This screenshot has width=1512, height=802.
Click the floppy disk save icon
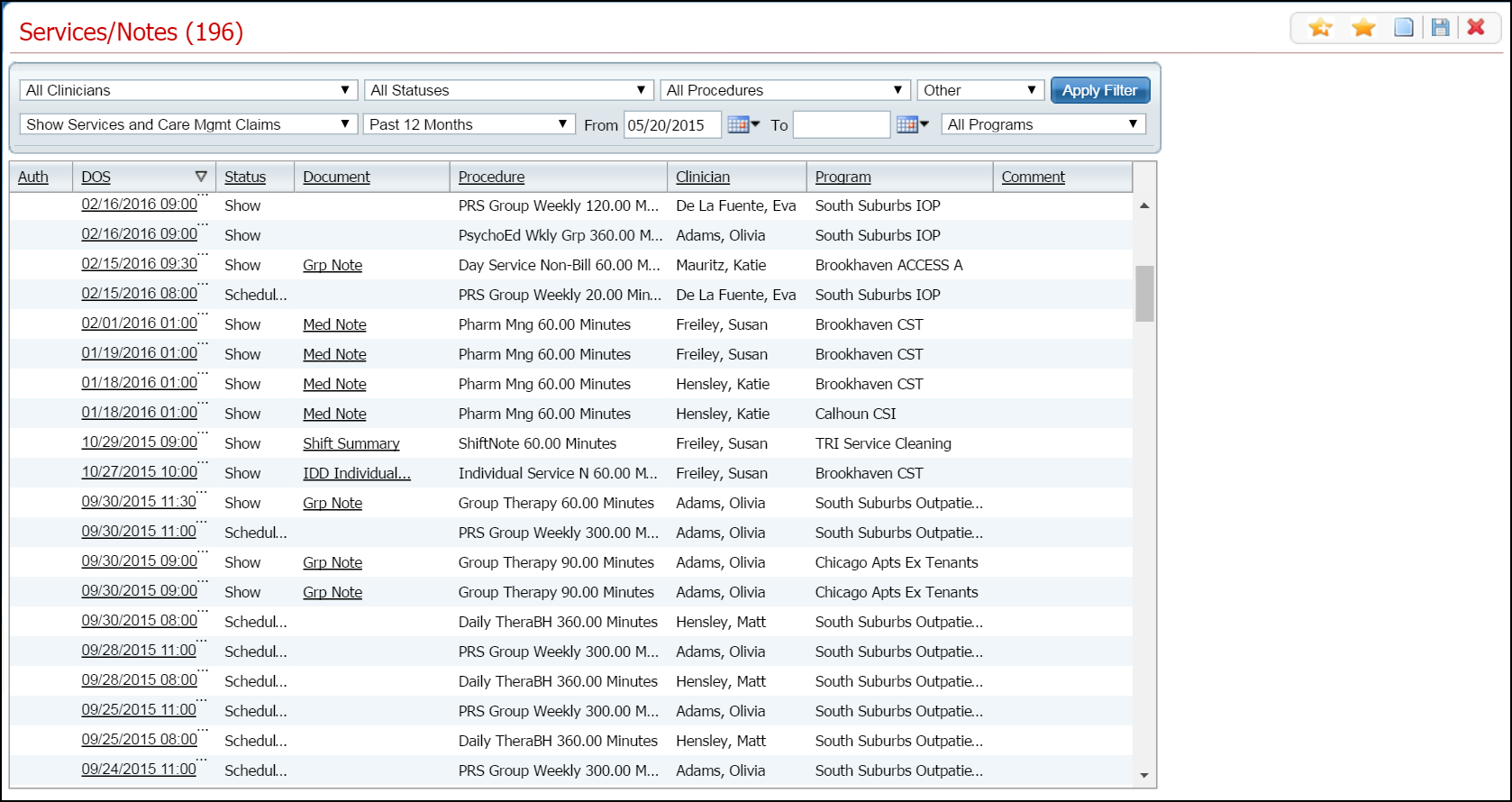point(1440,28)
